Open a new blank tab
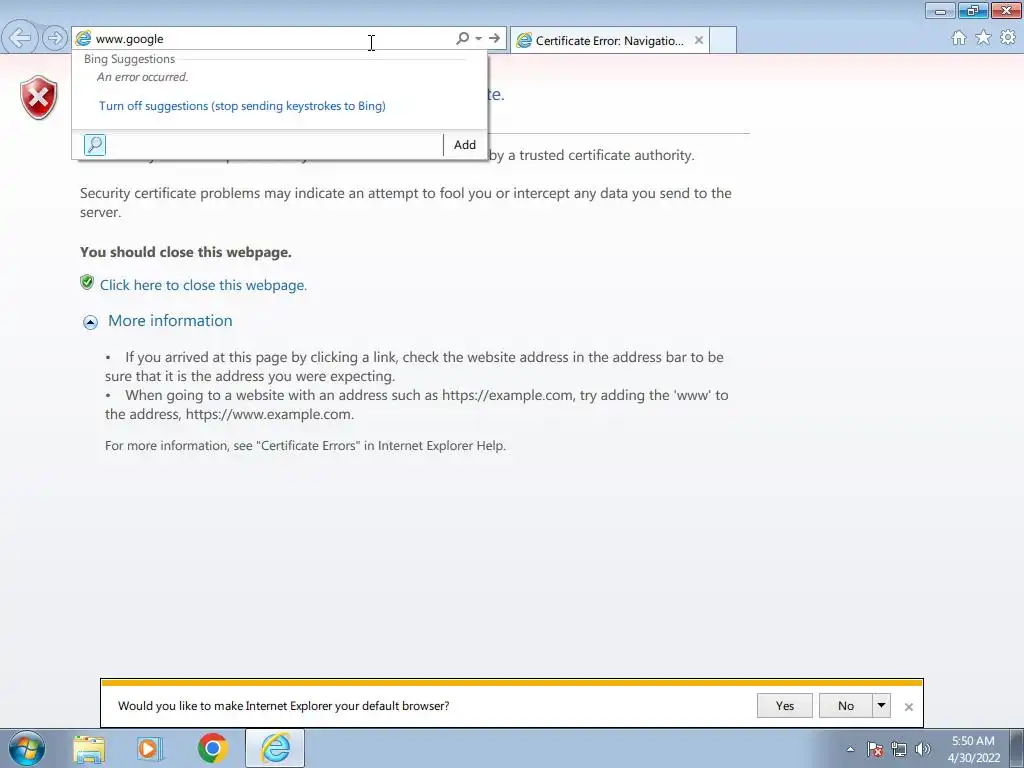Image resolution: width=1024 pixels, height=768 pixels. [x=723, y=40]
